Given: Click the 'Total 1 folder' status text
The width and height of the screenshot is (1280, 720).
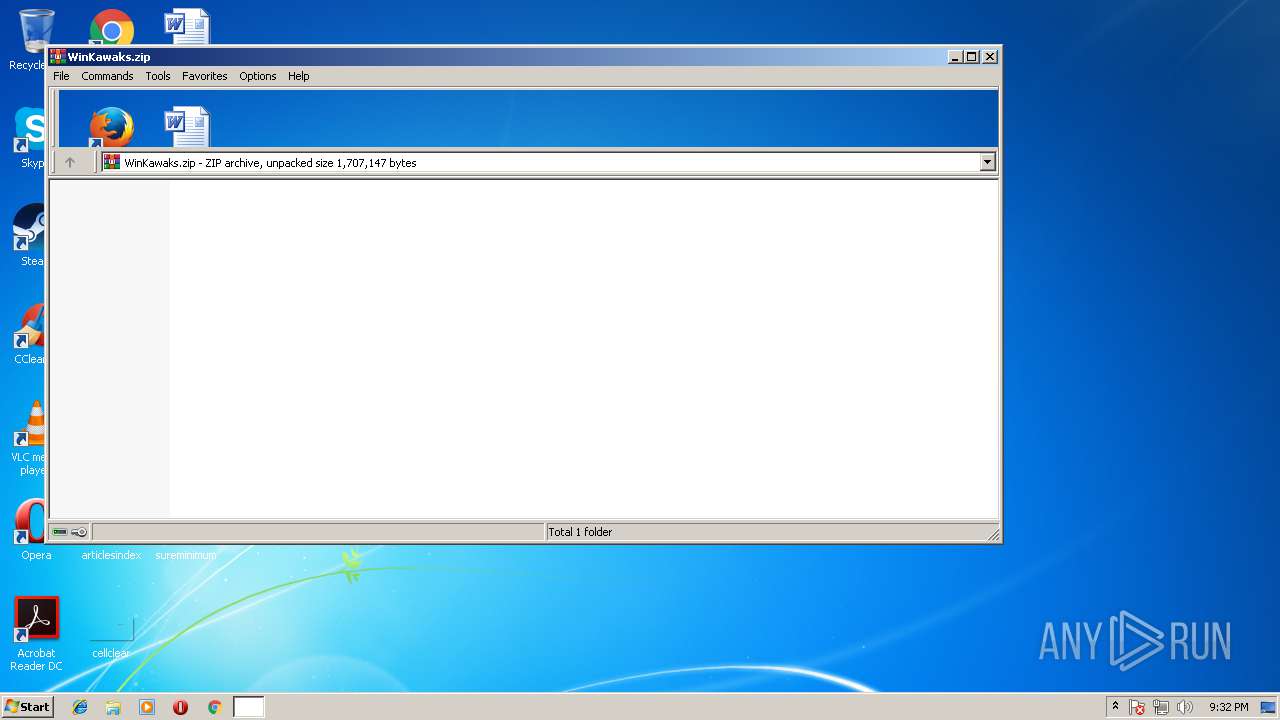Looking at the screenshot, I should point(580,532).
